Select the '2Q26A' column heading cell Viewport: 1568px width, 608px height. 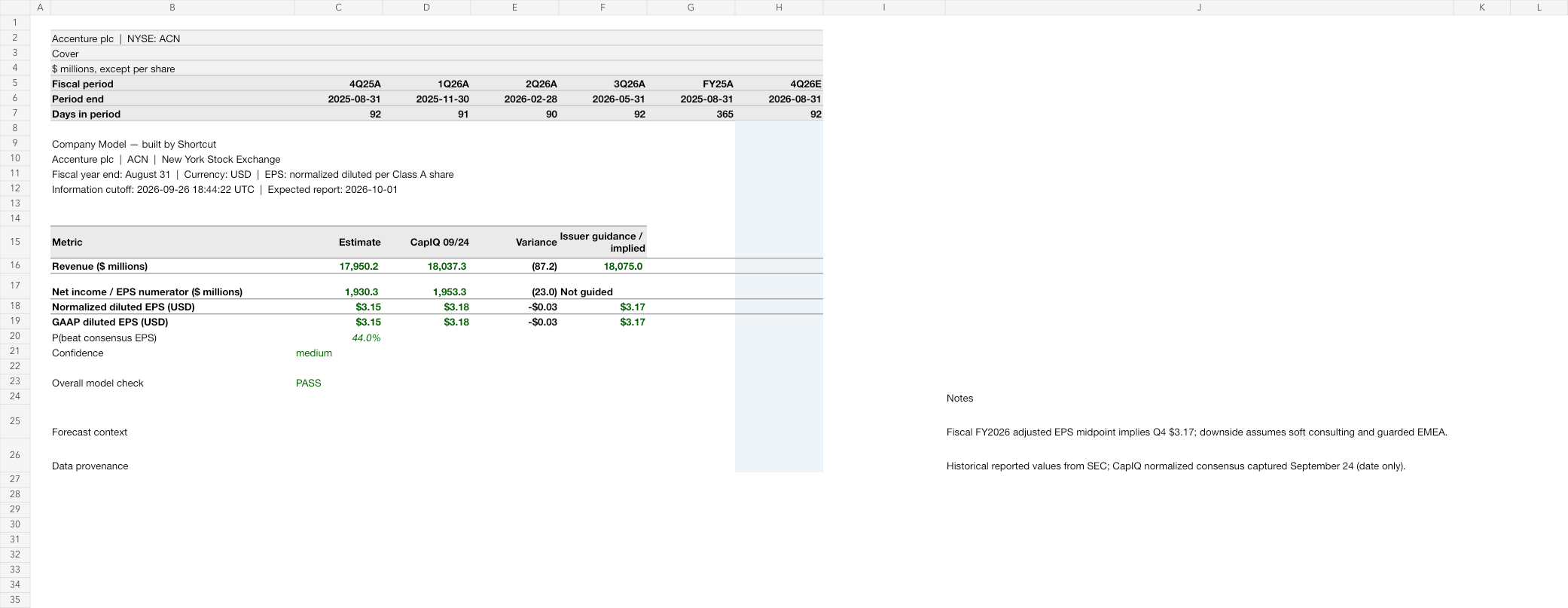tap(515, 84)
